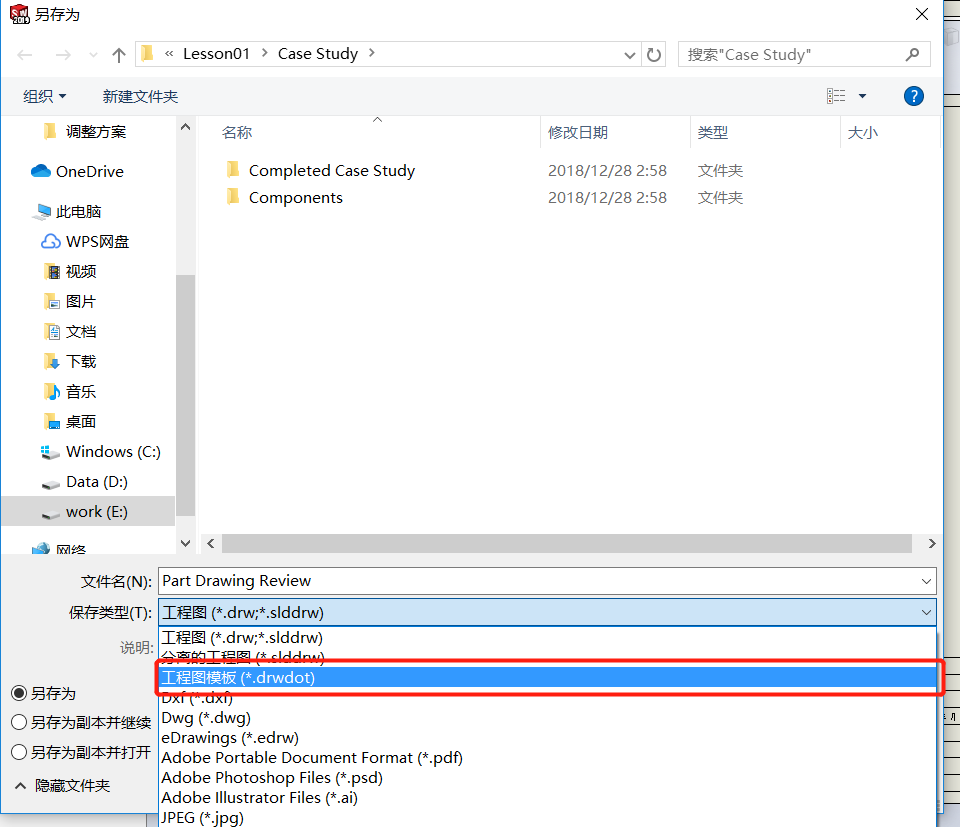
Task: Choose Dwg (*.dwg) format
Action: point(547,718)
